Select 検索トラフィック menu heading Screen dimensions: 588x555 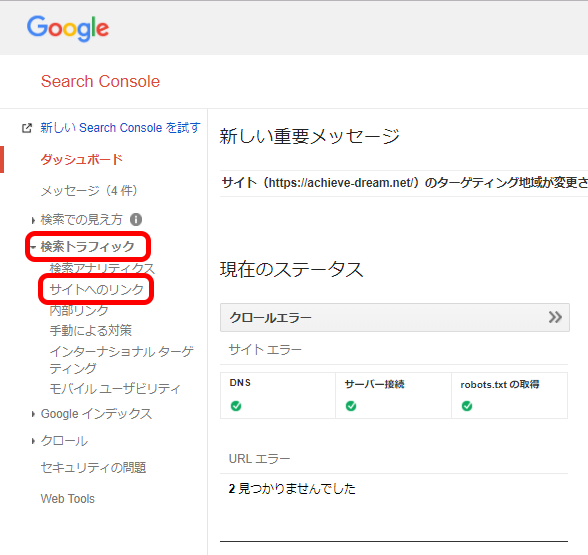87,246
